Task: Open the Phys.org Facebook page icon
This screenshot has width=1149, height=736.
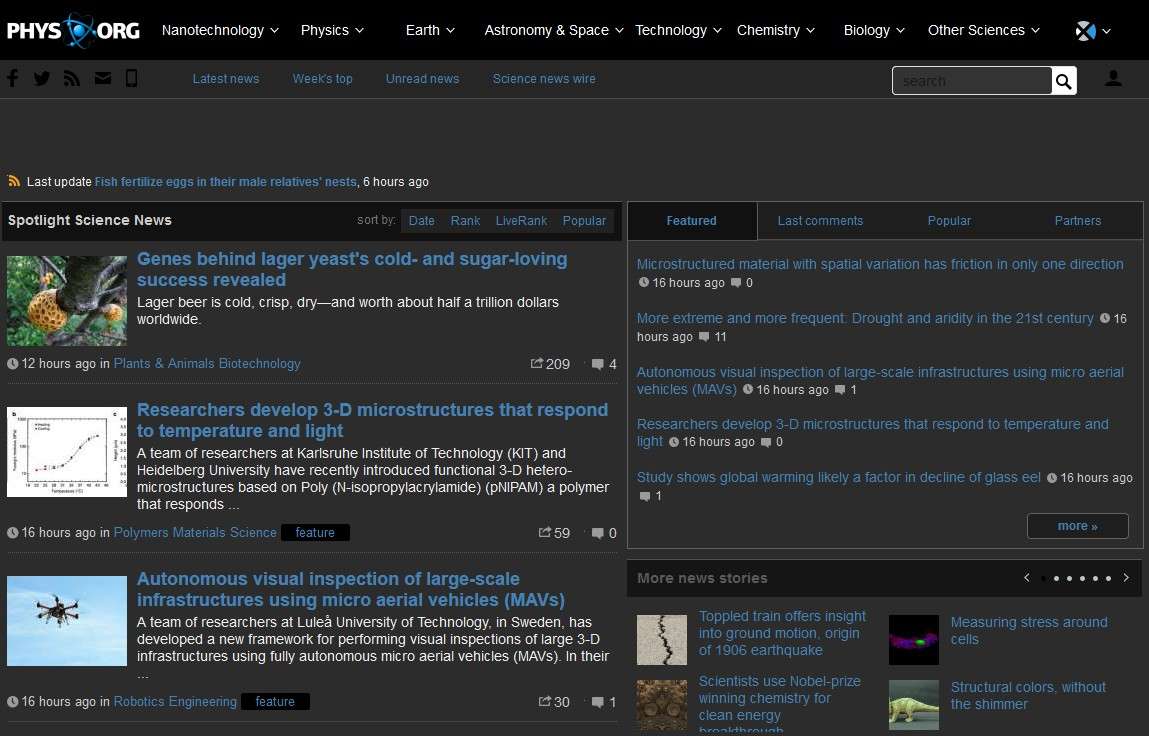Action: point(12,77)
